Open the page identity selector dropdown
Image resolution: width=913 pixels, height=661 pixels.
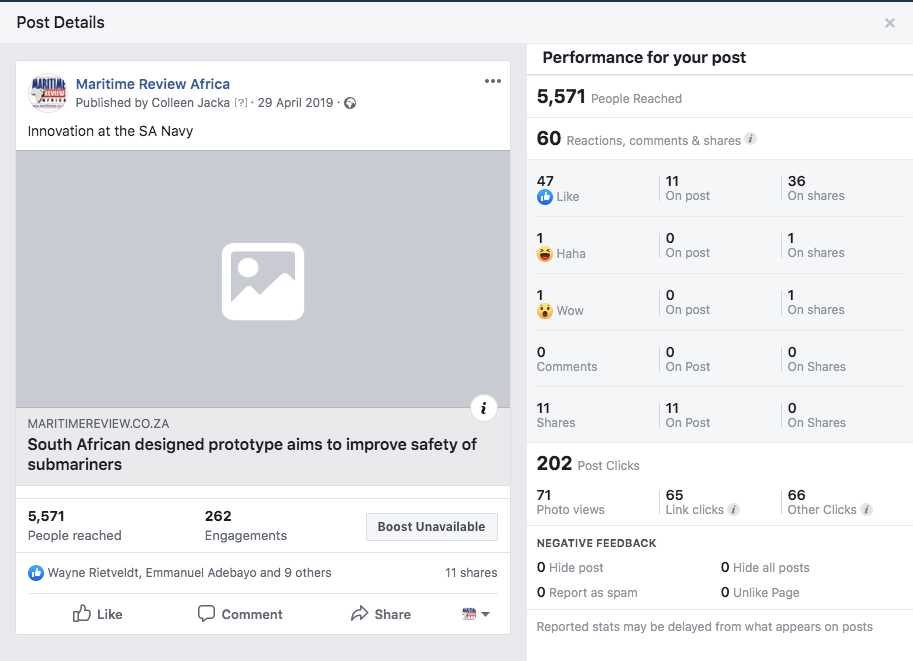(x=476, y=614)
